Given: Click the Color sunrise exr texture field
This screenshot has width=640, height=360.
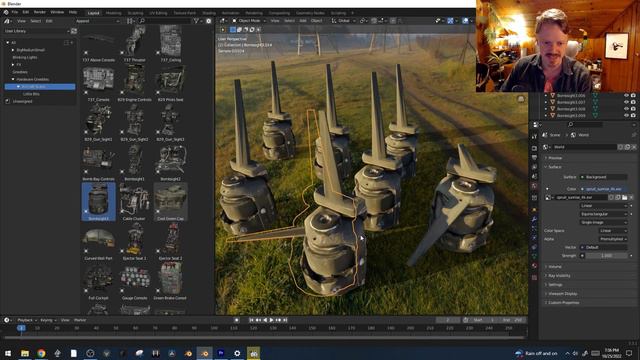Looking at the screenshot, I should coord(603,189).
